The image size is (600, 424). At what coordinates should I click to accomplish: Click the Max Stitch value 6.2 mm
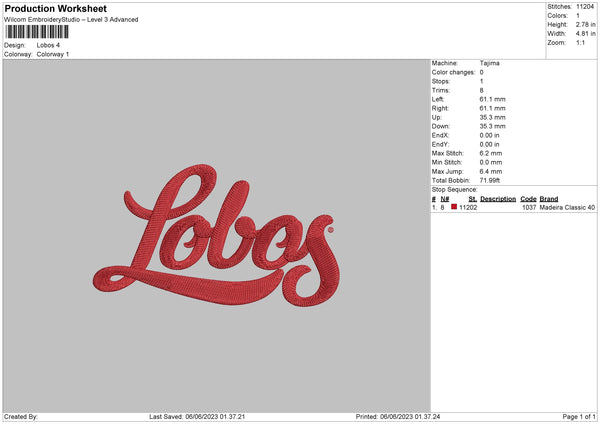click(491, 153)
